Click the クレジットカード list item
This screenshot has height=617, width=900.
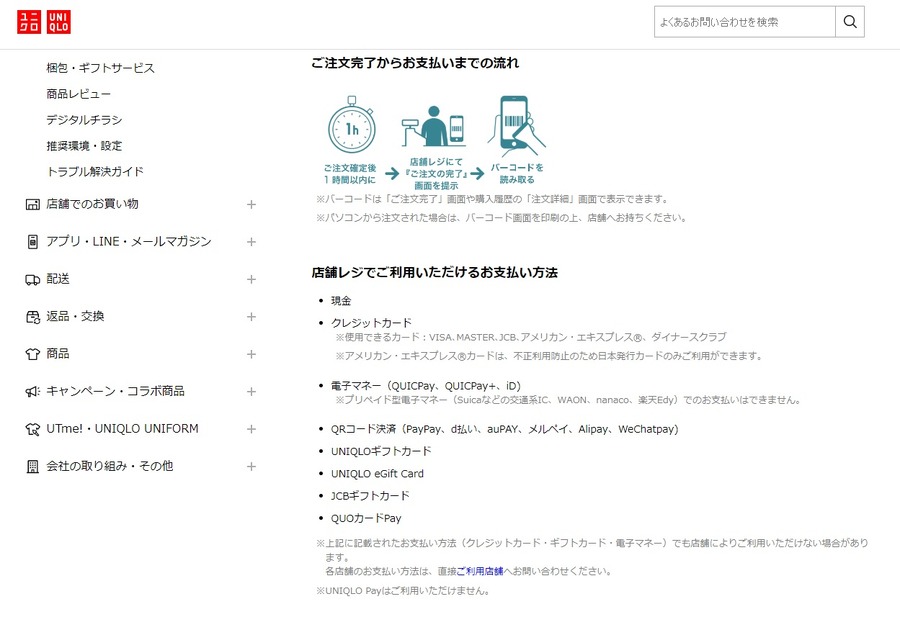click(x=371, y=323)
